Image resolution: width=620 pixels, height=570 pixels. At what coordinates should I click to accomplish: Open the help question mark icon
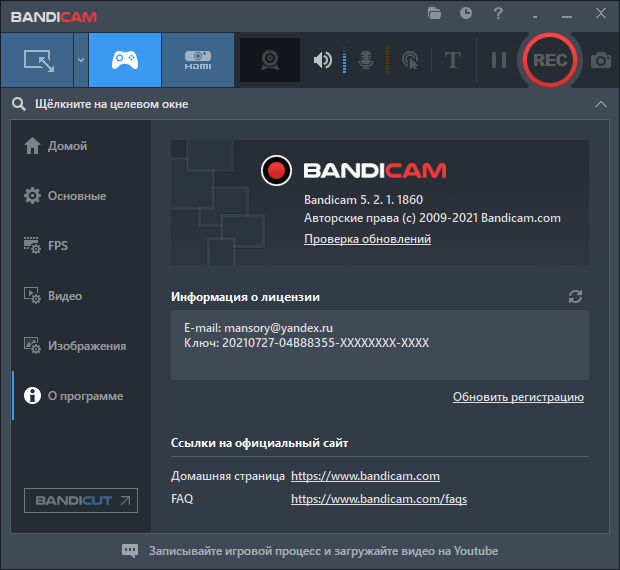[498, 13]
